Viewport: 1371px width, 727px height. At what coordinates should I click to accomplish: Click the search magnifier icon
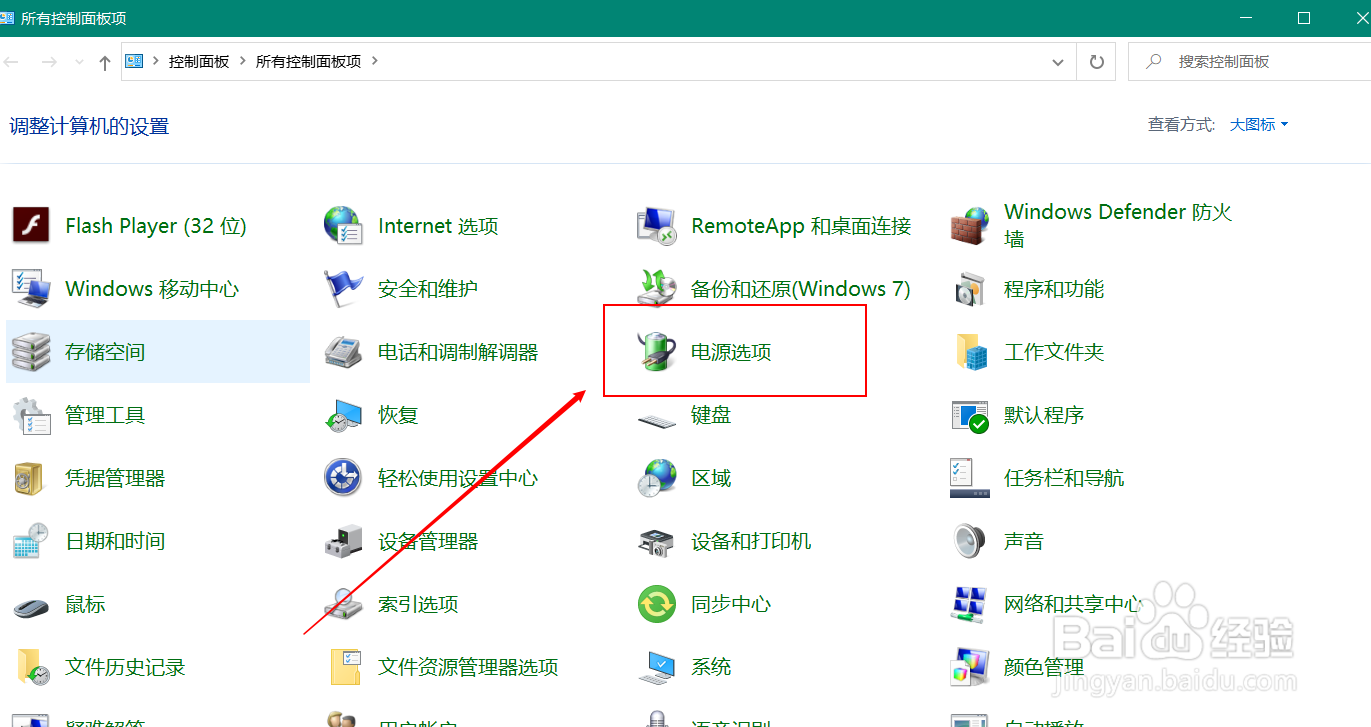(x=1154, y=61)
